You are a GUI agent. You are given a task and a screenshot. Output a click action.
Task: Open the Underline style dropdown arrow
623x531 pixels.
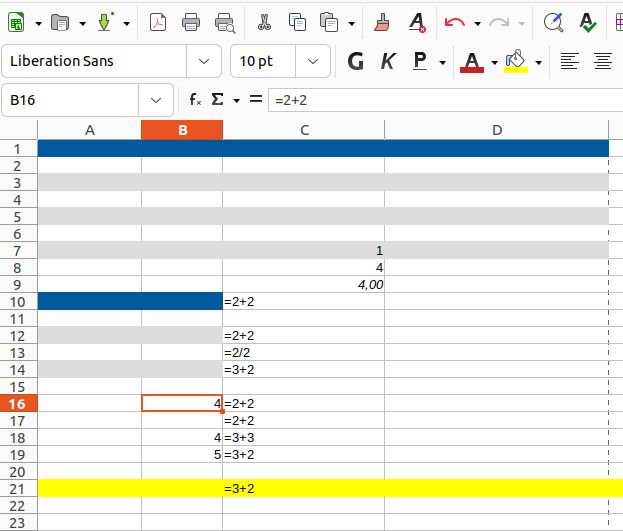pos(442,62)
